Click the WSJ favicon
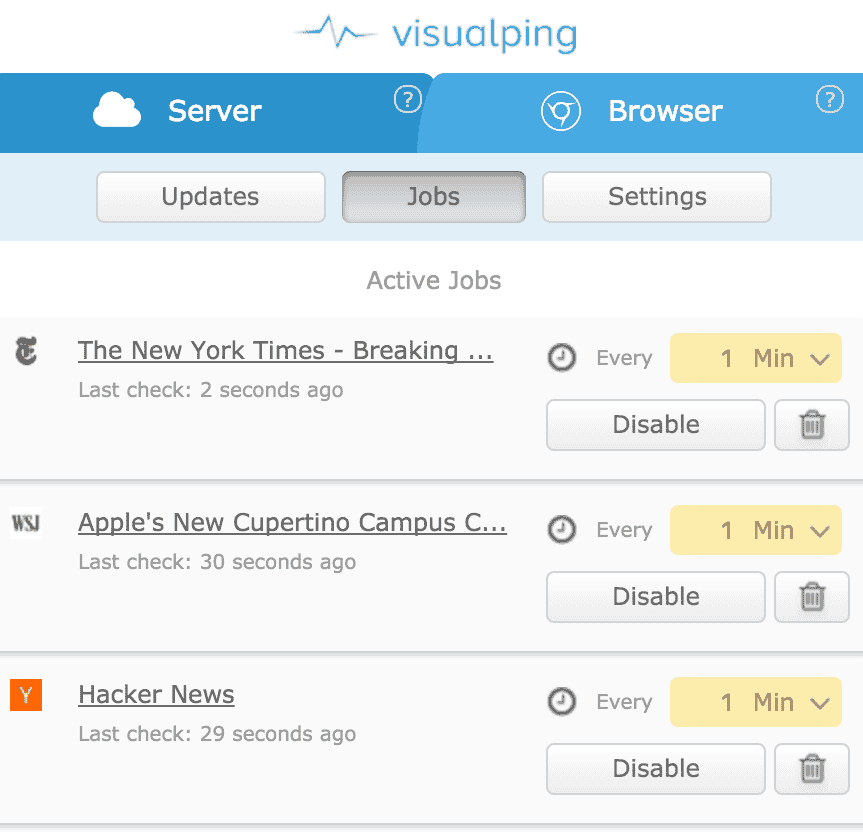This screenshot has width=863, height=836. [x=26, y=523]
